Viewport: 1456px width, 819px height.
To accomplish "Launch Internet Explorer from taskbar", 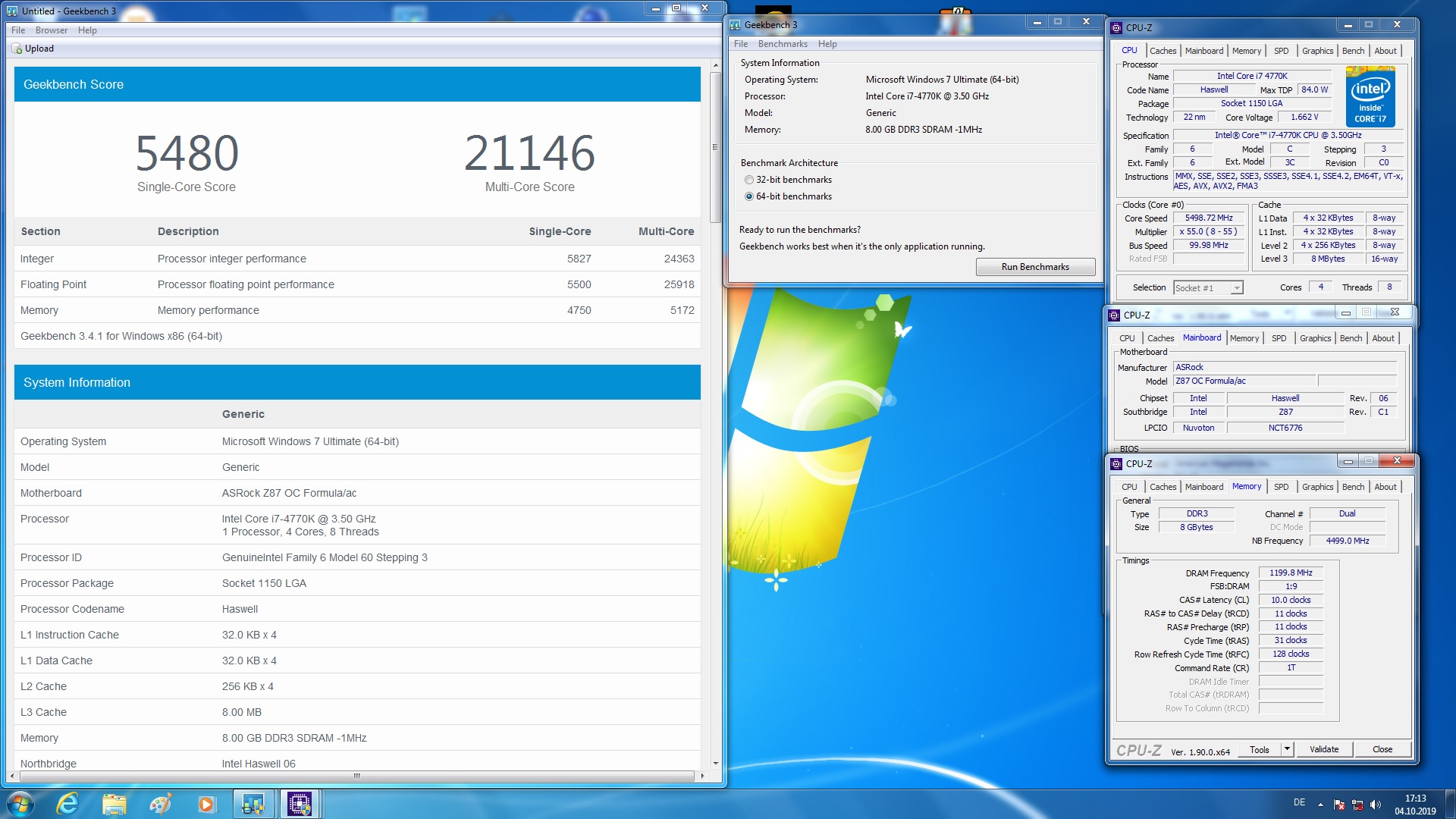I will click(68, 804).
